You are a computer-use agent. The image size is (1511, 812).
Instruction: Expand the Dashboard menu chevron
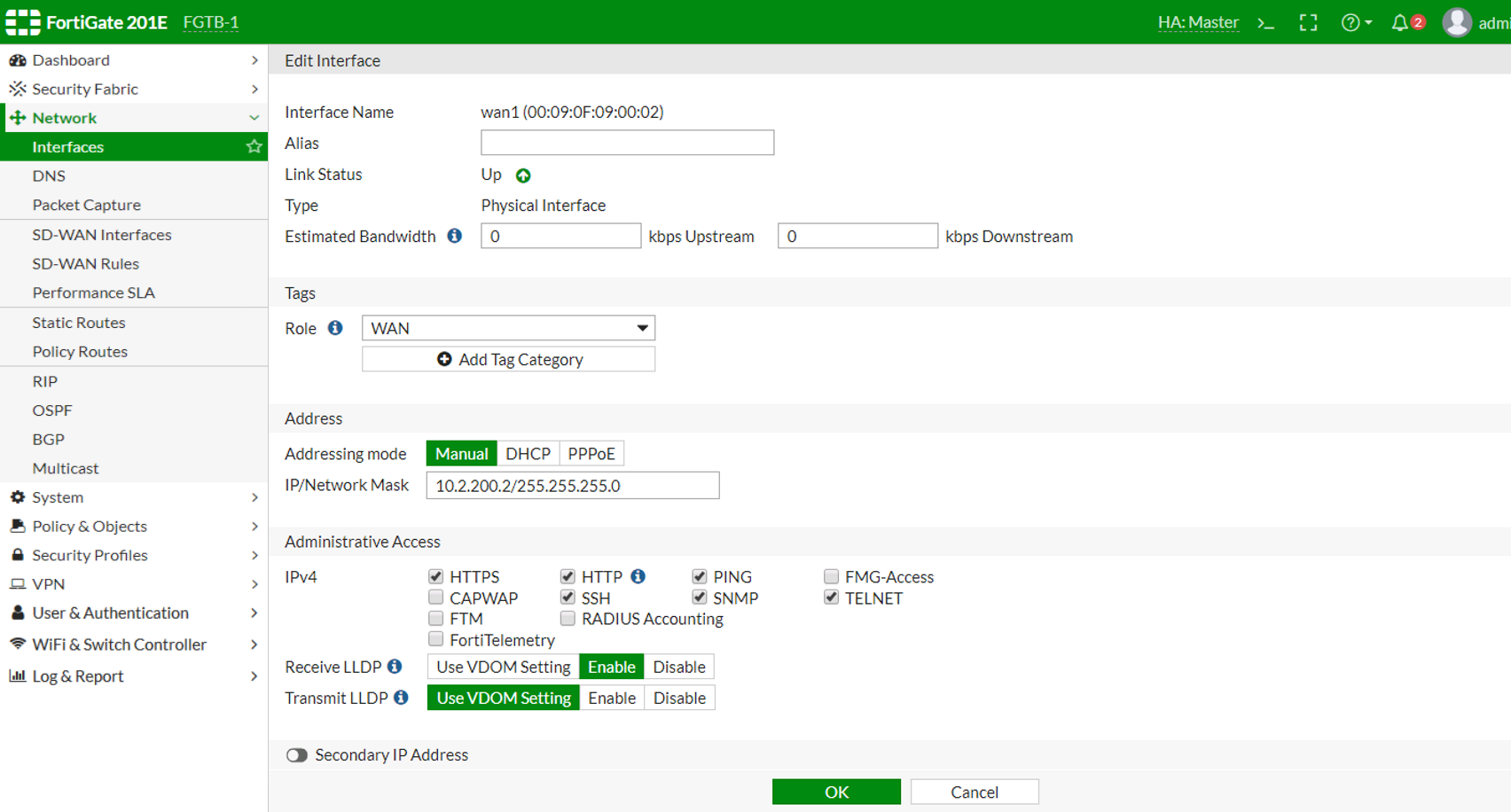(x=254, y=60)
